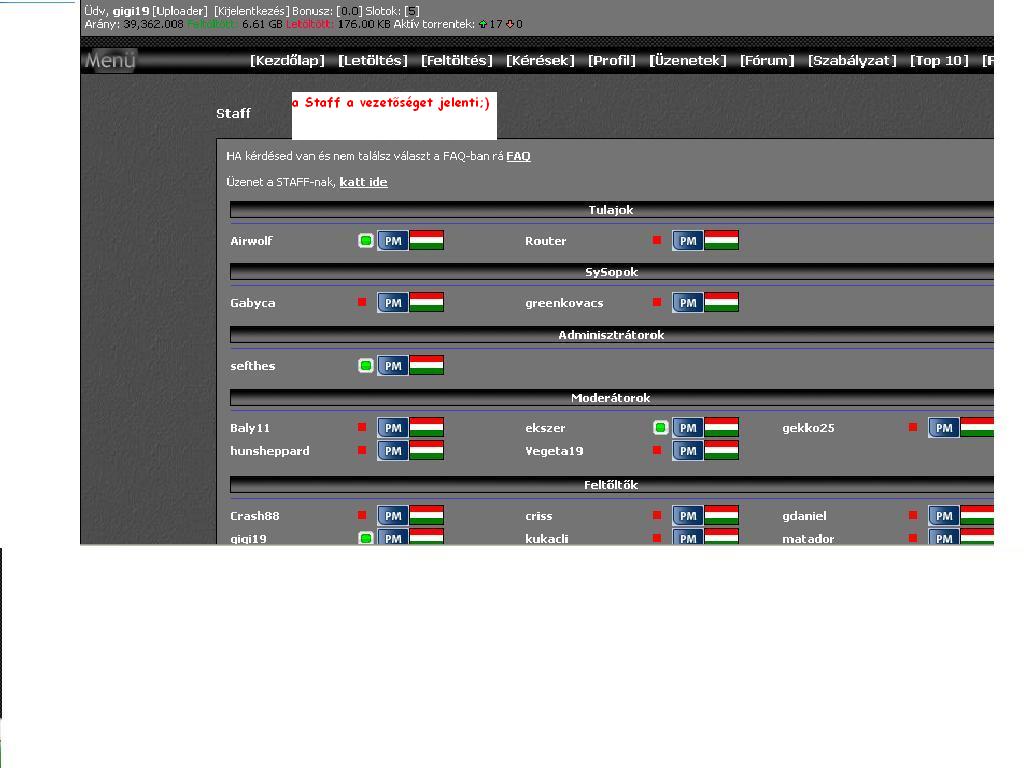The height and width of the screenshot is (768, 1024).
Task: Click the PM icon next to hunsheppard
Action: tap(393, 451)
